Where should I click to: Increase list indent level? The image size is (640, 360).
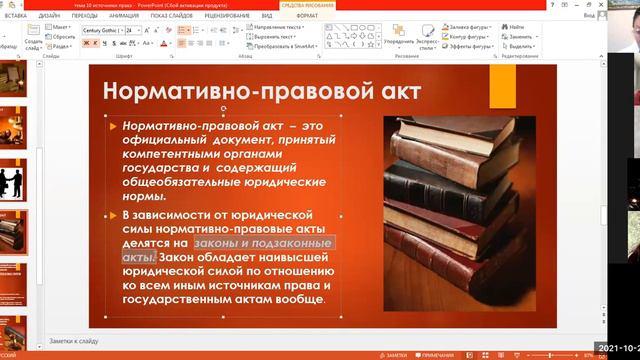pos(223,31)
